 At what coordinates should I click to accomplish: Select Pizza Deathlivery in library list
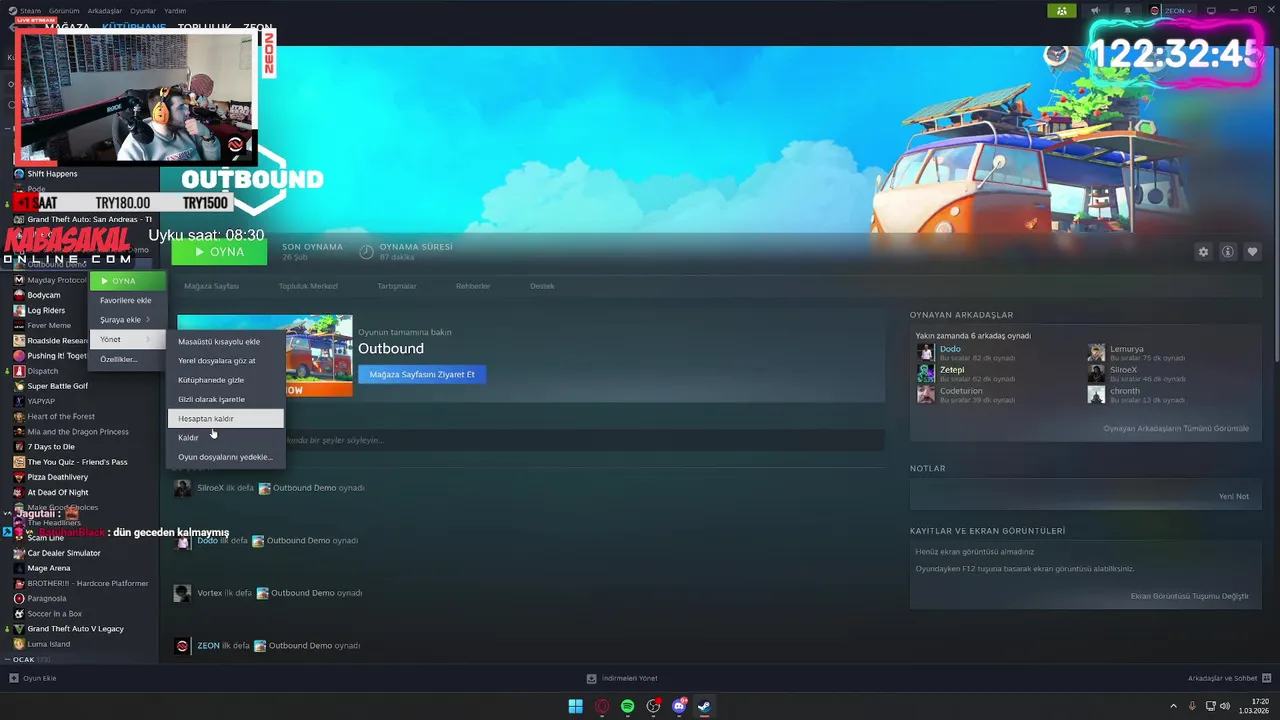pos(57,477)
